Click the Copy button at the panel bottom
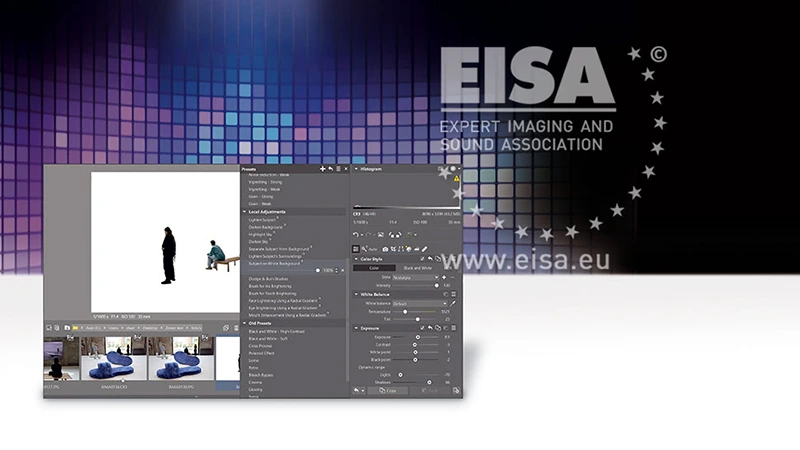 (388, 391)
